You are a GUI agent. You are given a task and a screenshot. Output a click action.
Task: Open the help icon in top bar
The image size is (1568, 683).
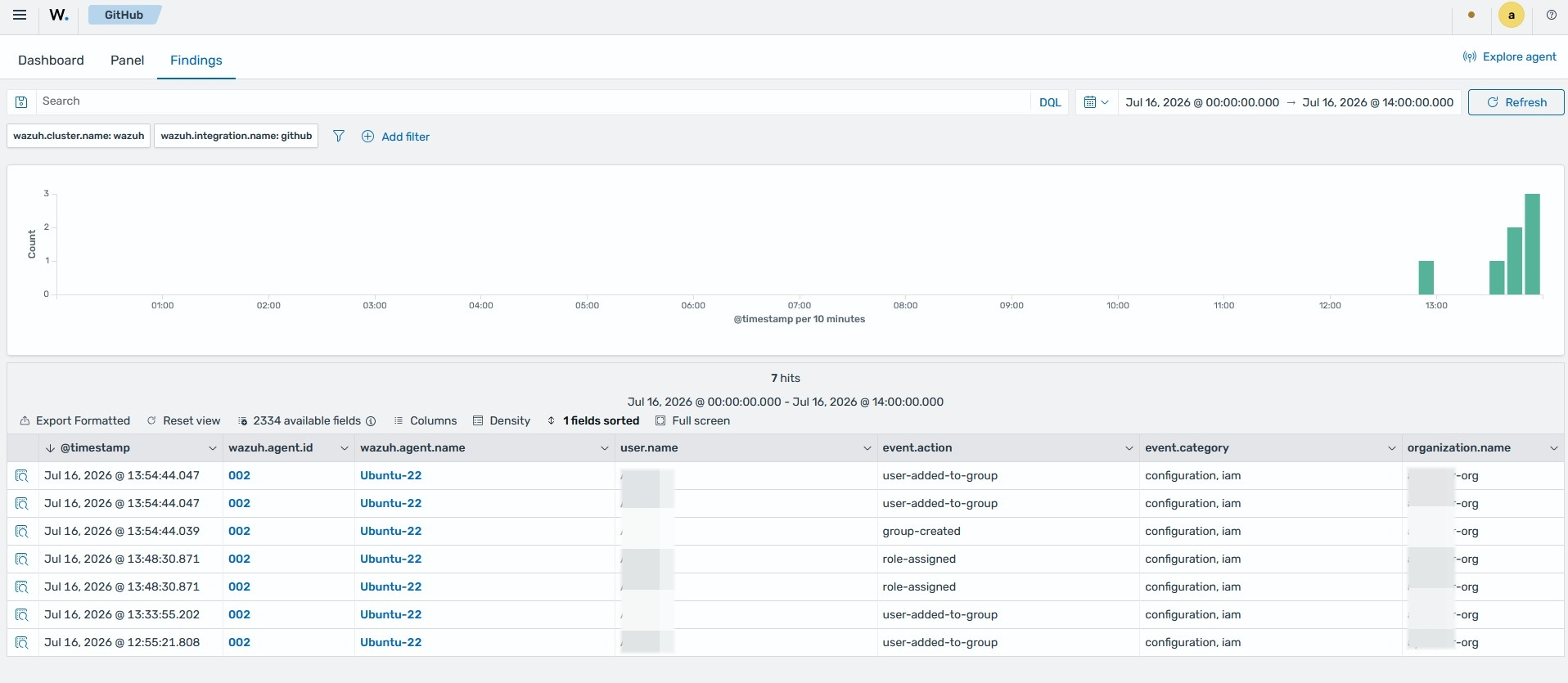point(1551,15)
